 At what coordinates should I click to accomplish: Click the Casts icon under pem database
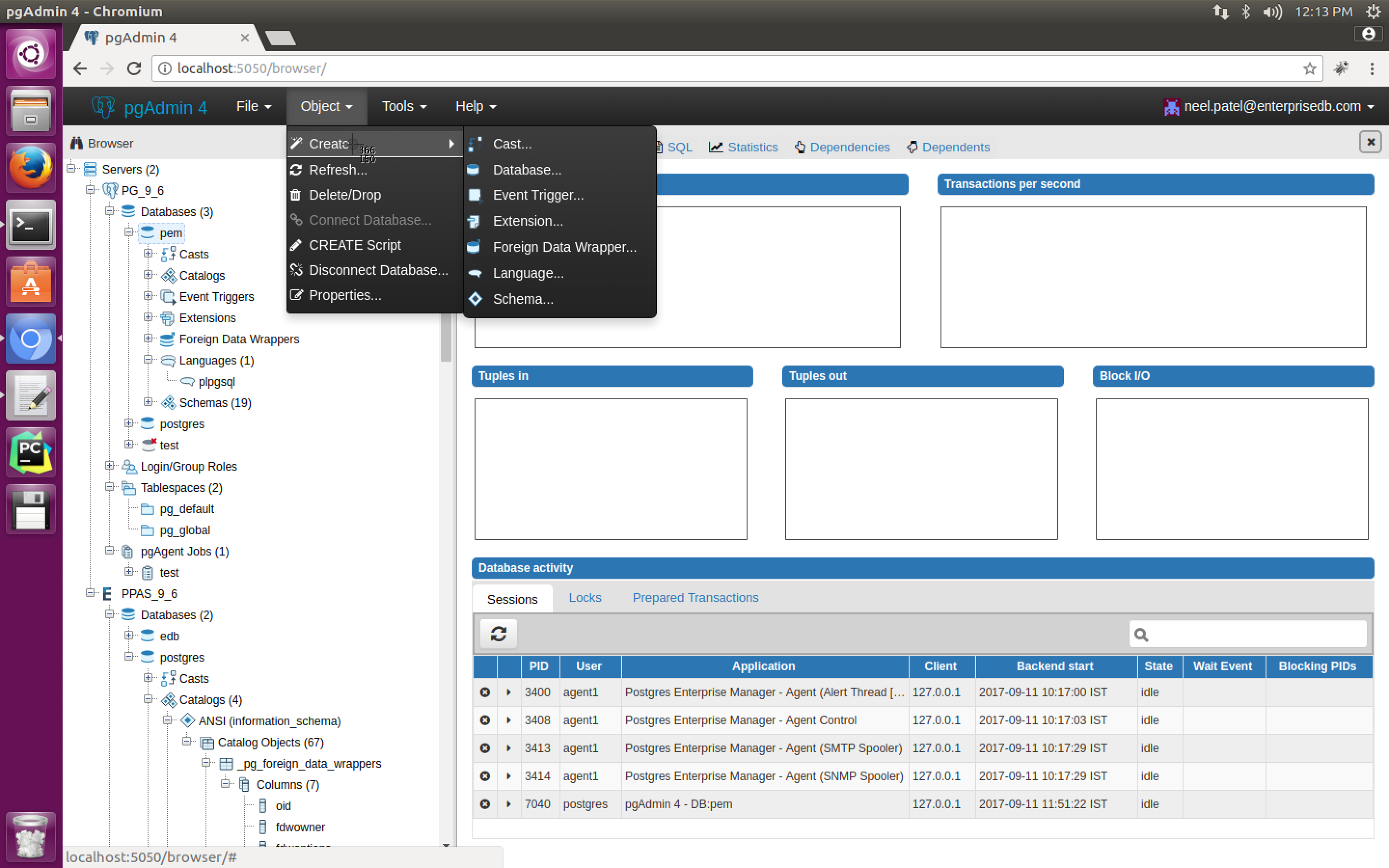tap(168, 254)
